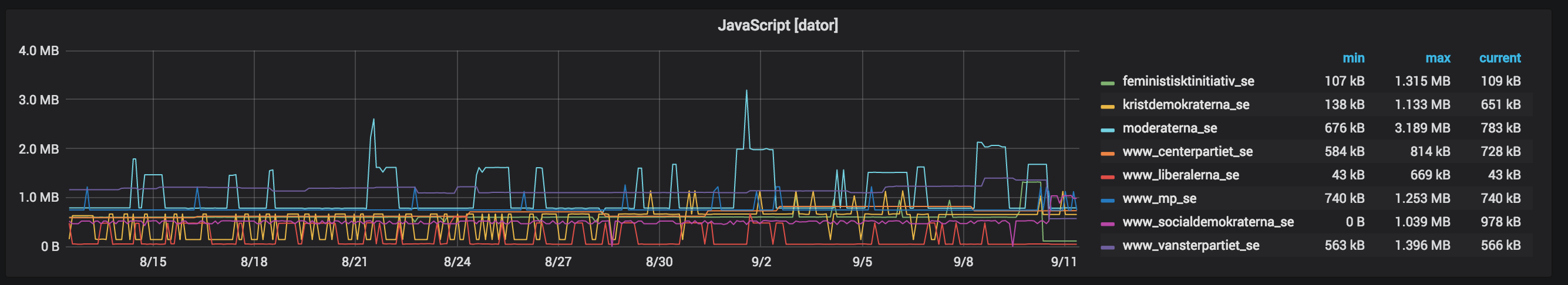Viewport: 1568px width, 285px height.
Task: Toggle www_mp_se series in legend
Action: pyautogui.click(x=1160, y=199)
